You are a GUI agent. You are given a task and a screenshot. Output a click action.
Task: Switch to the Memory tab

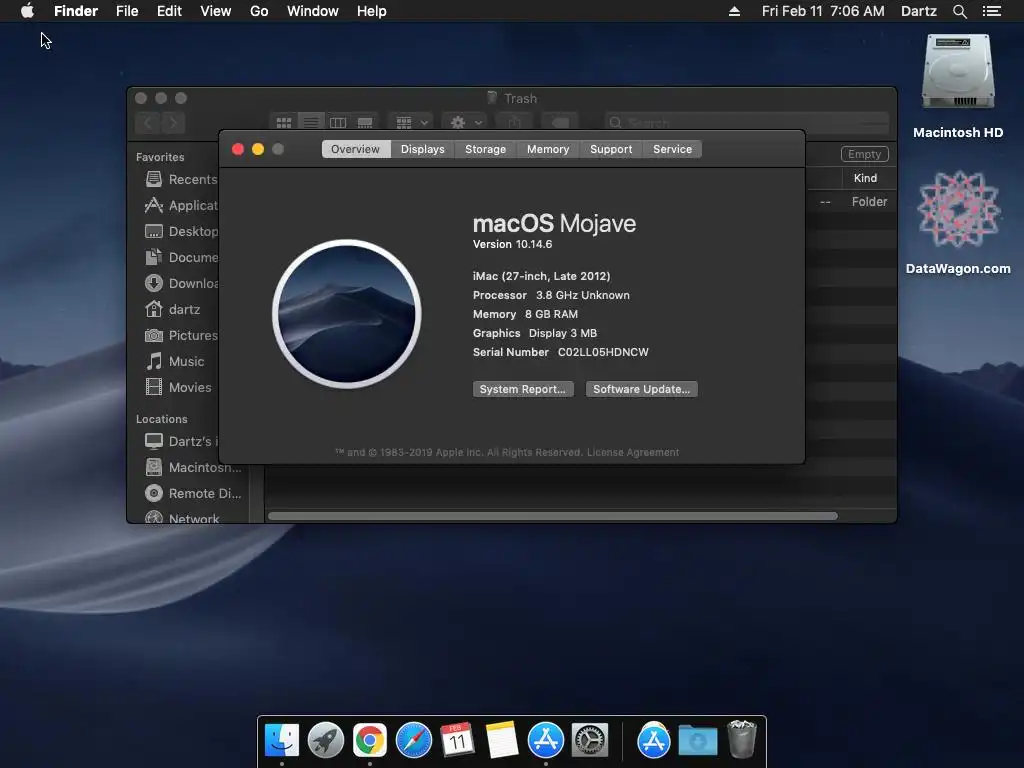point(548,149)
